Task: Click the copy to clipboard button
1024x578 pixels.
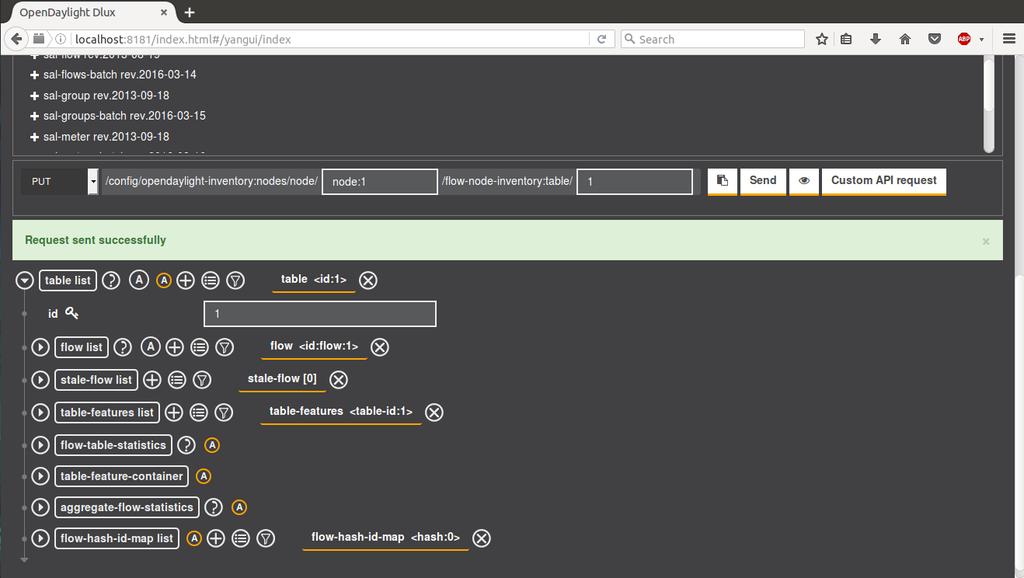Action: pyautogui.click(x=722, y=181)
